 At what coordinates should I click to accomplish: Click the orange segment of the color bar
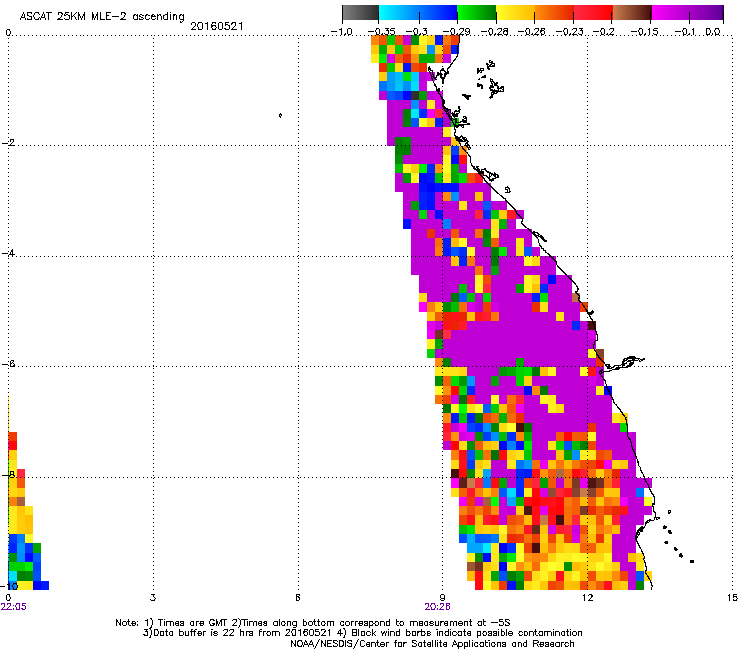[x=554, y=13]
